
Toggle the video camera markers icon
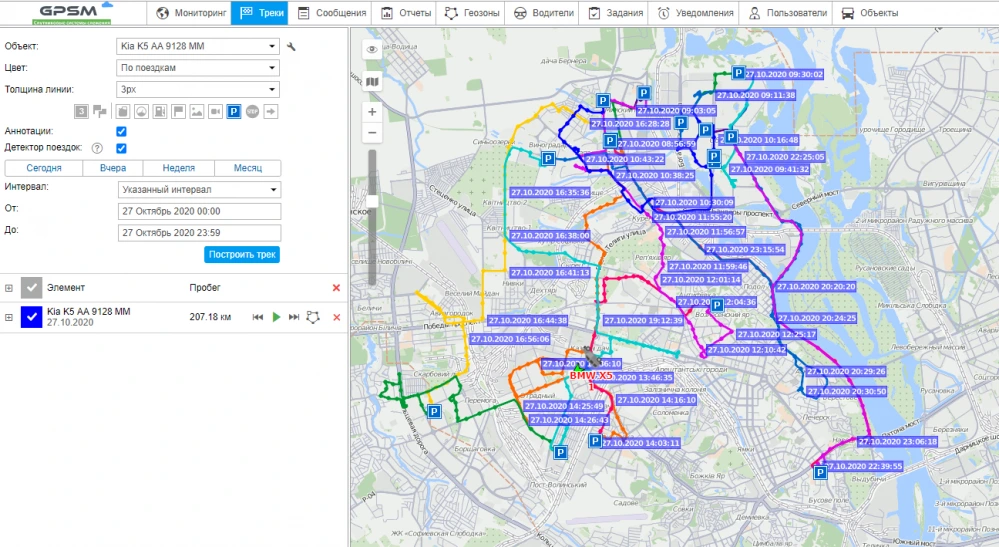pos(215,111)
